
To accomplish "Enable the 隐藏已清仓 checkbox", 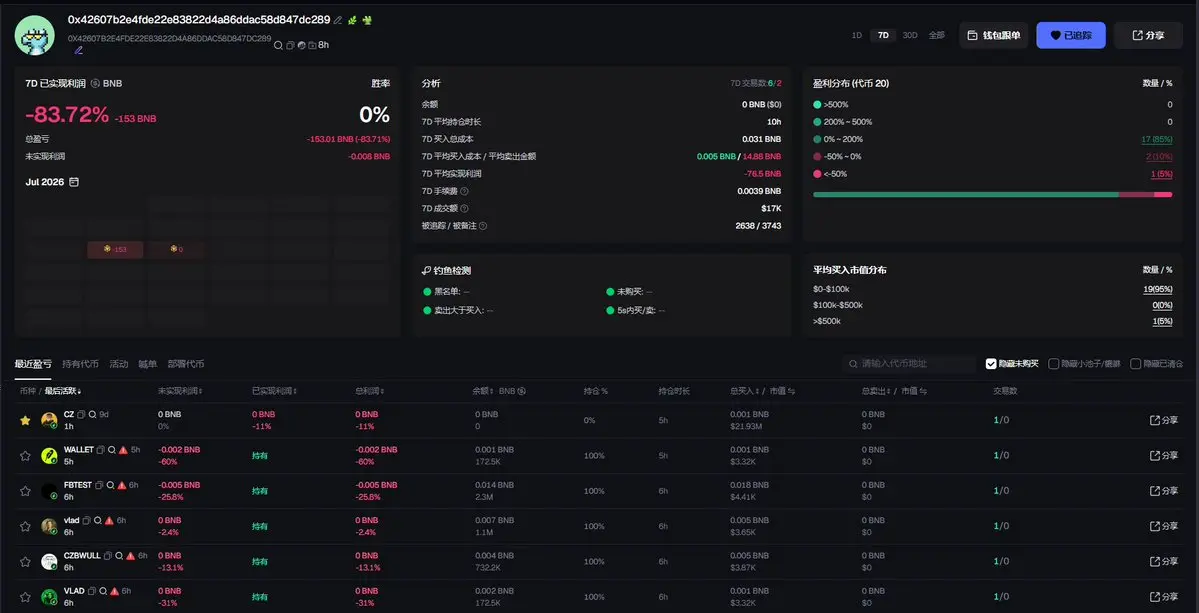I will click(x=1136, y=364).
